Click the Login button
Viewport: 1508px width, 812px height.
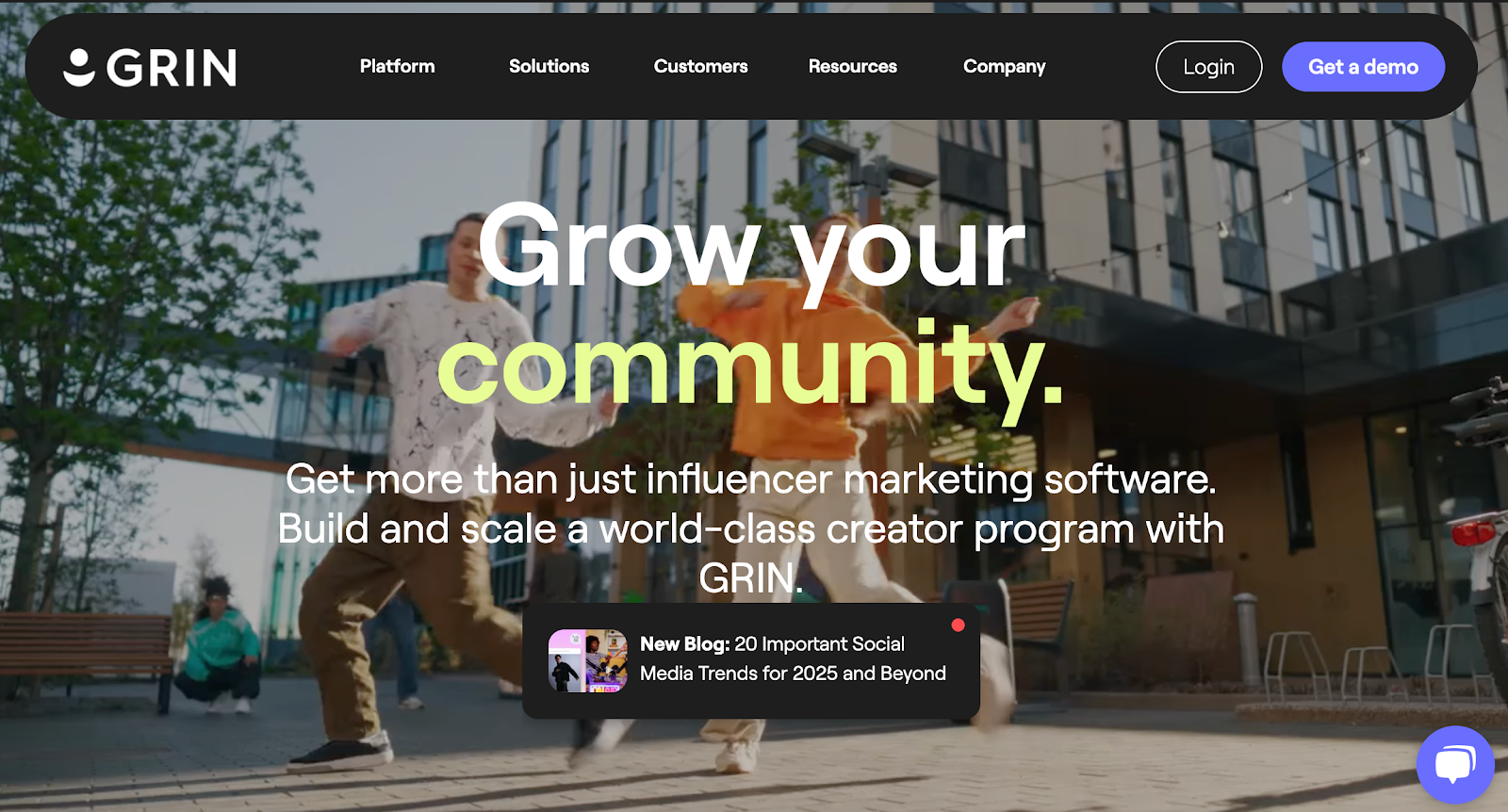[1208, 67]
